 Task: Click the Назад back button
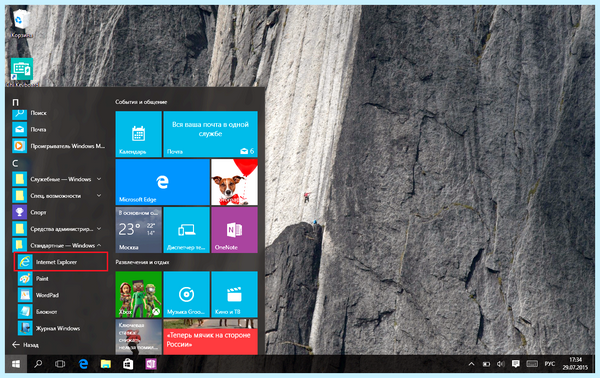25,345
